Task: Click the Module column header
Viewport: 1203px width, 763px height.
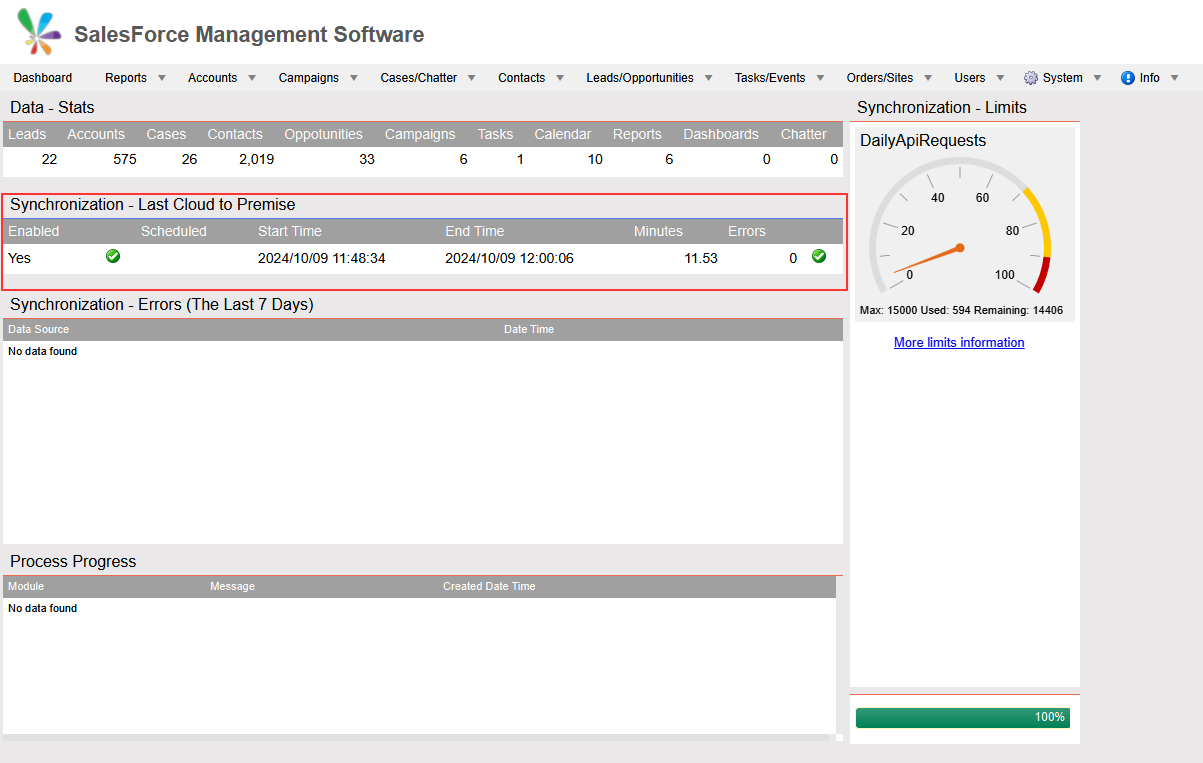Action: (x=26, y=586)
